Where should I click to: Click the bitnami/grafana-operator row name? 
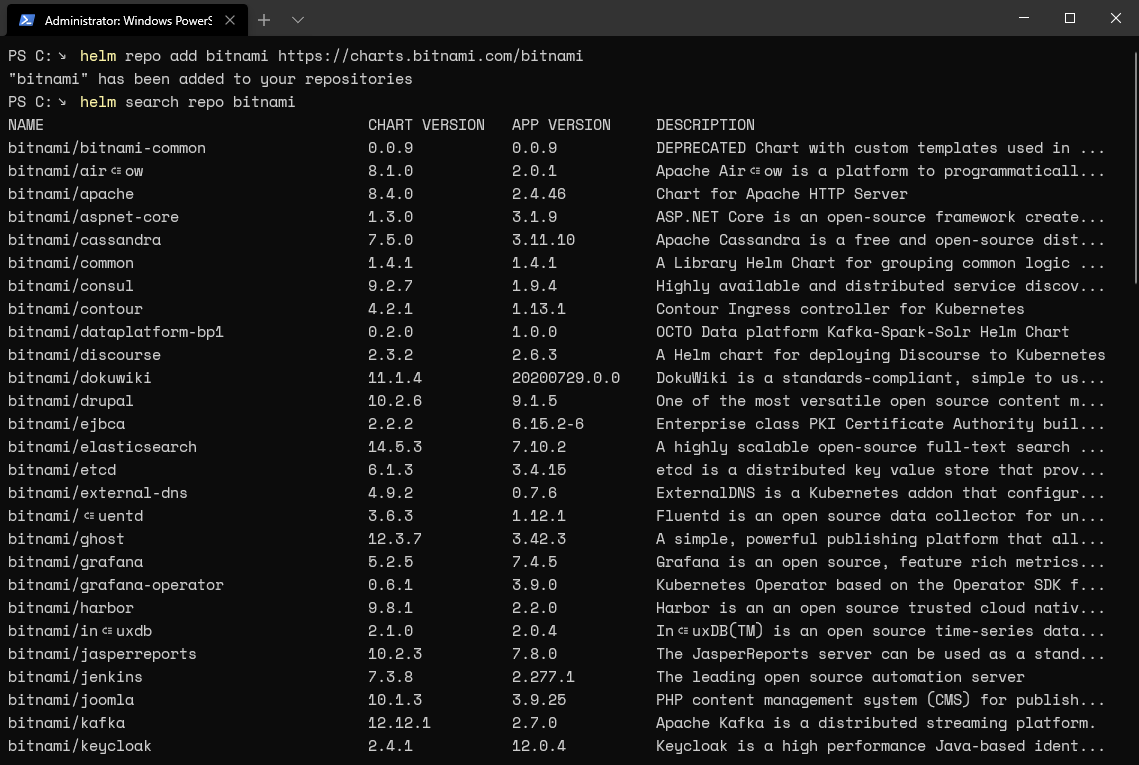click(115, 585)
